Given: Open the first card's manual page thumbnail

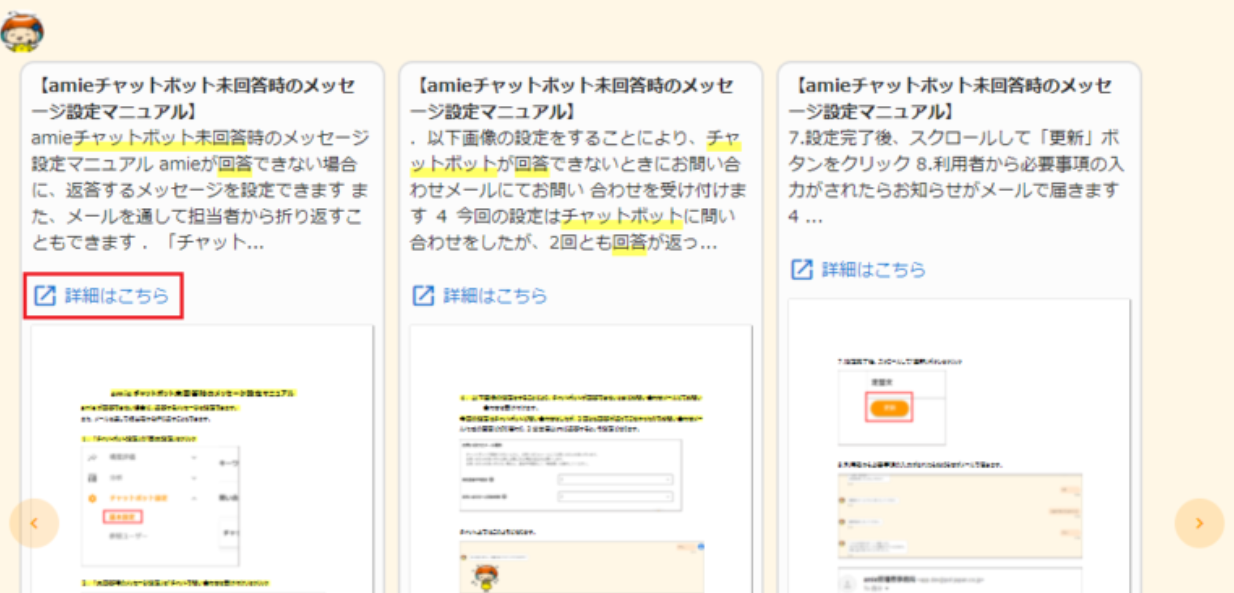Looking at the screenshot, I should (202, 460).
